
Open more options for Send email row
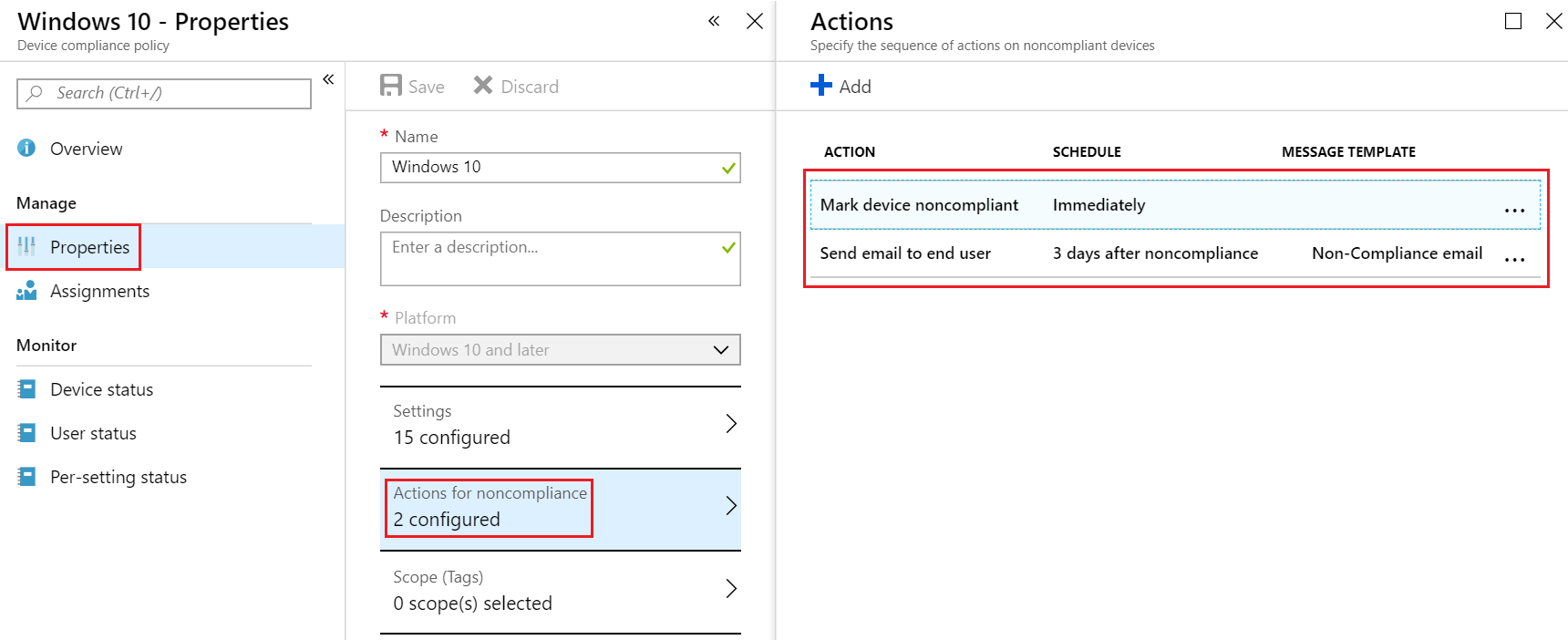[1514, 260]
